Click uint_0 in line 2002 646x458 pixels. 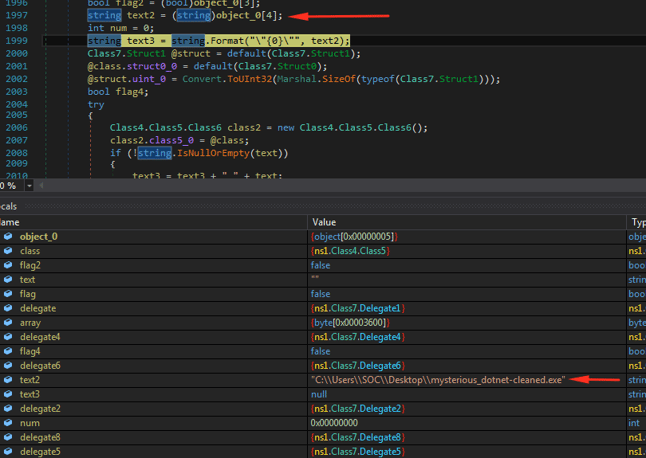[x=149, y=79]
